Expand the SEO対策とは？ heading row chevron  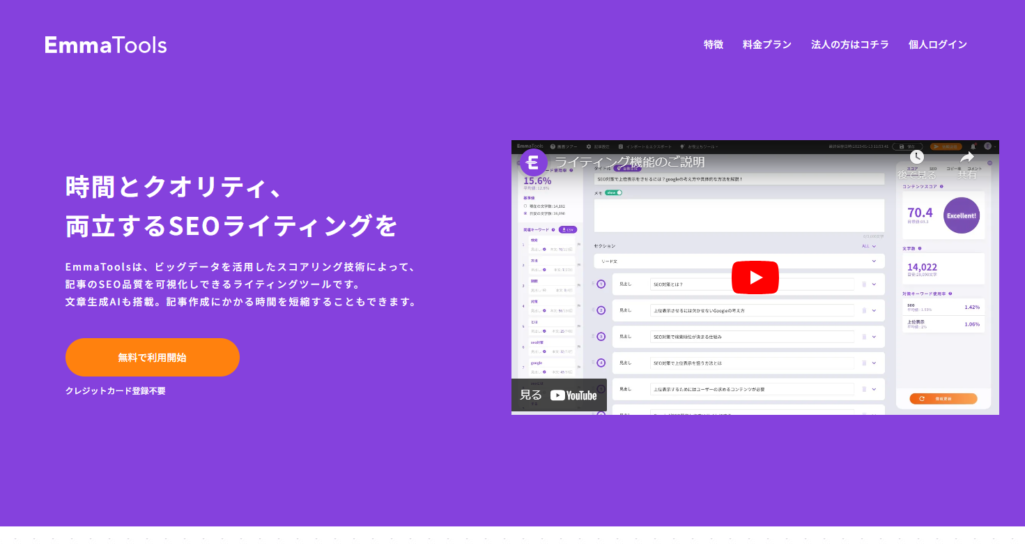tap(874, 284)
